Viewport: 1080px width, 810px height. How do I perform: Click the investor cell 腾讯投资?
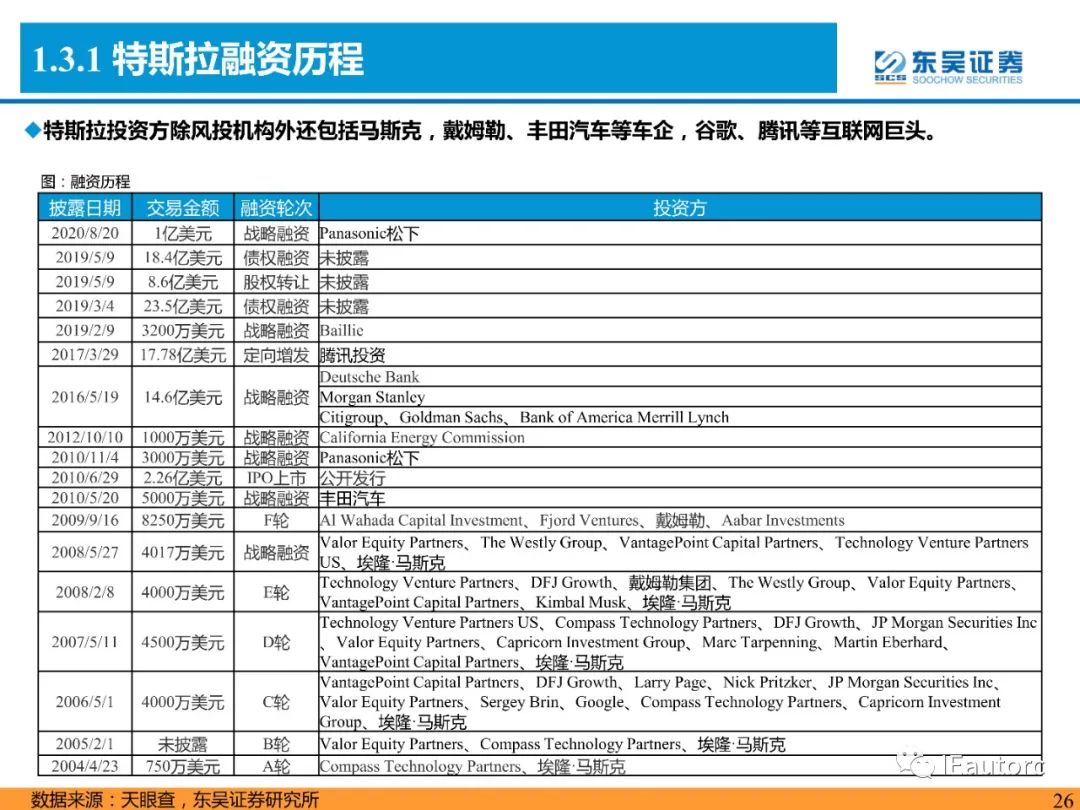tap(680, 355)
